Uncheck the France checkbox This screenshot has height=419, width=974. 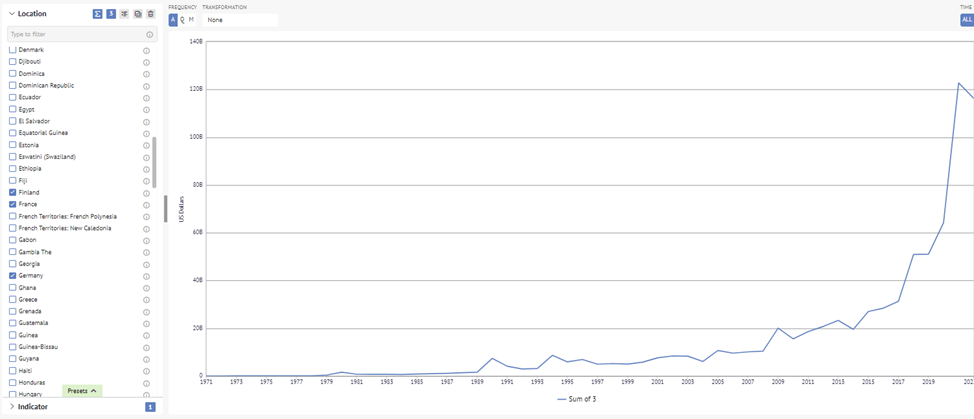tap(12, 204)
